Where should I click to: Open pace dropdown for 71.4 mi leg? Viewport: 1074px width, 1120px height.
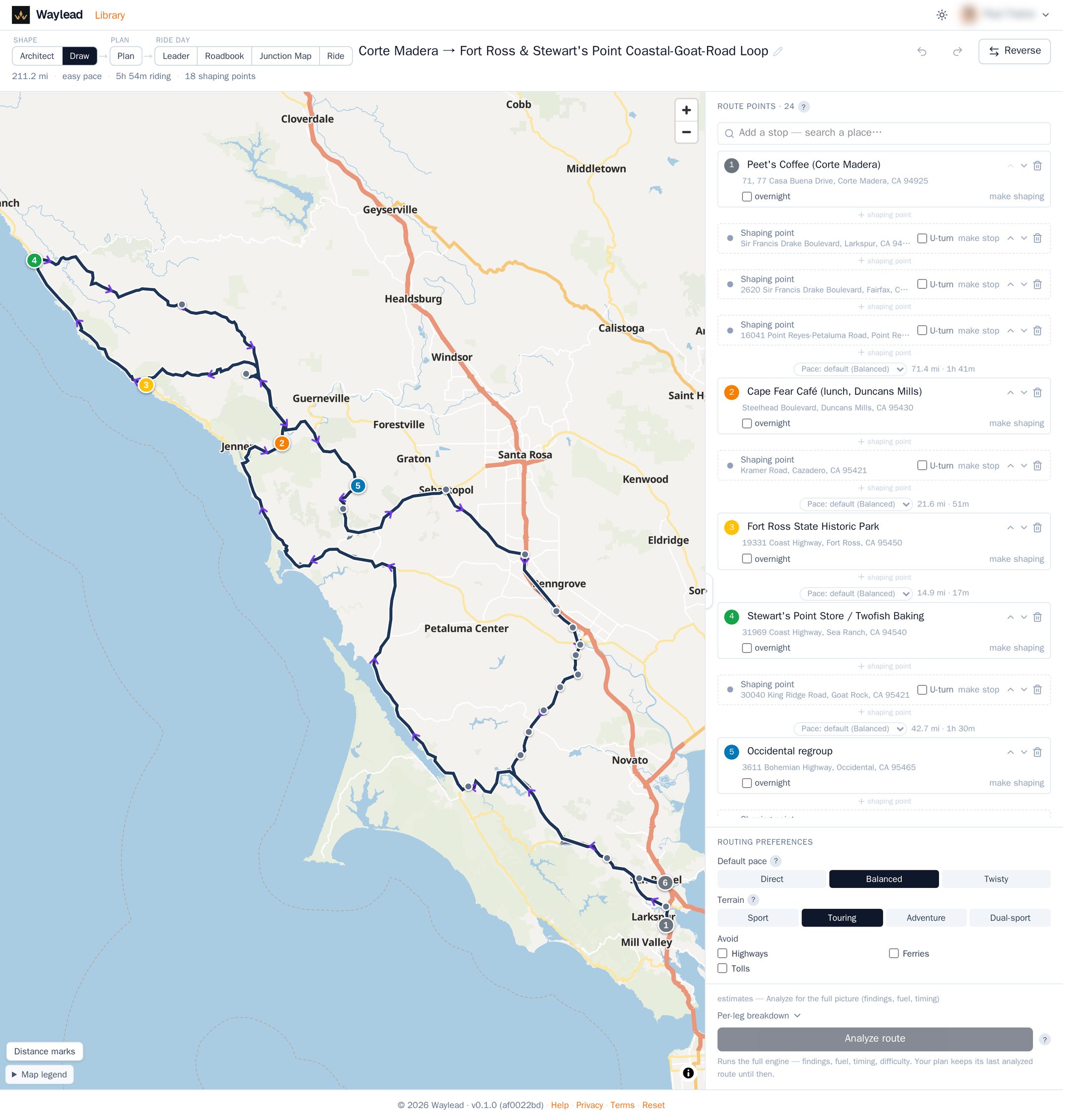(850, 369)
